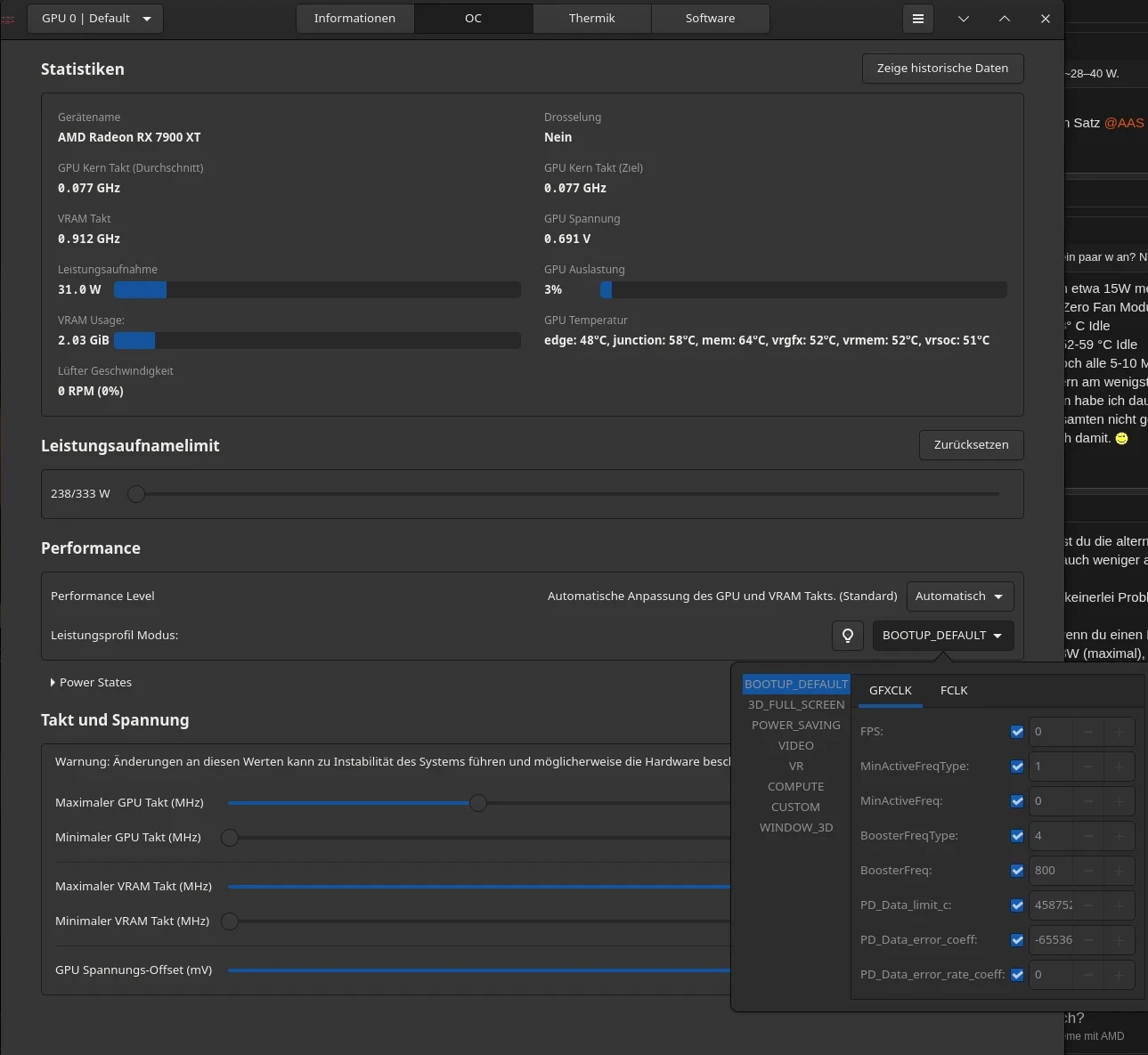Image resolution: width=1148 pixels, height=1055 pixels.
Task: Switch to the Informationen tab
Action: (x=354, y=19)
